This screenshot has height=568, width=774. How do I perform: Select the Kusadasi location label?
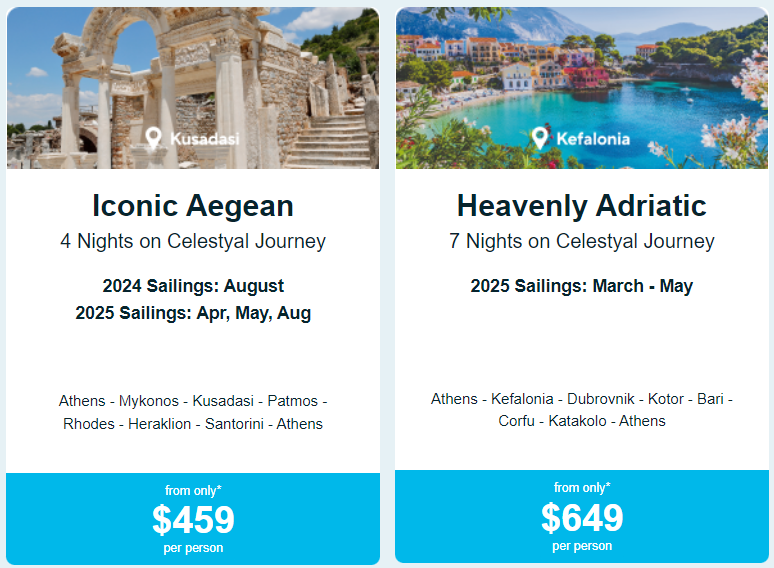coord(205,139)
